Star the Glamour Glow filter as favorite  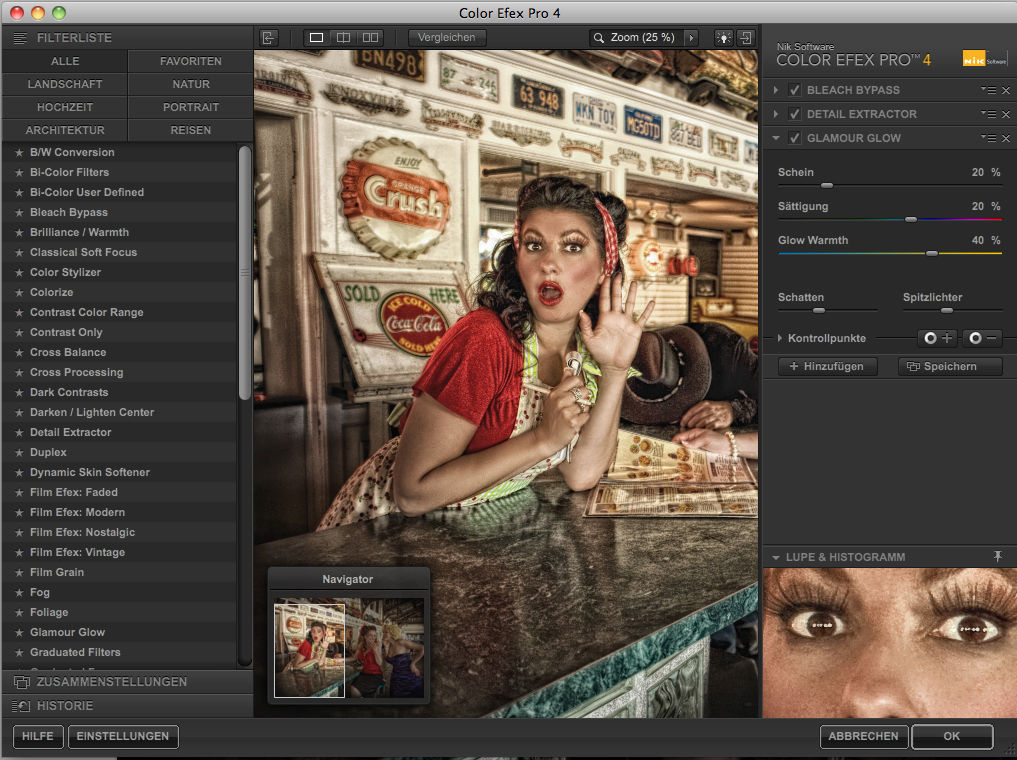tap(18, 632)
